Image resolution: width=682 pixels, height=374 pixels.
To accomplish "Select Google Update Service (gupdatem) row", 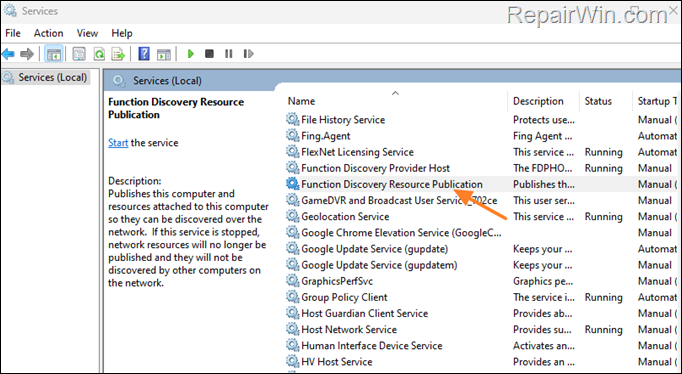I will [482, 264].
